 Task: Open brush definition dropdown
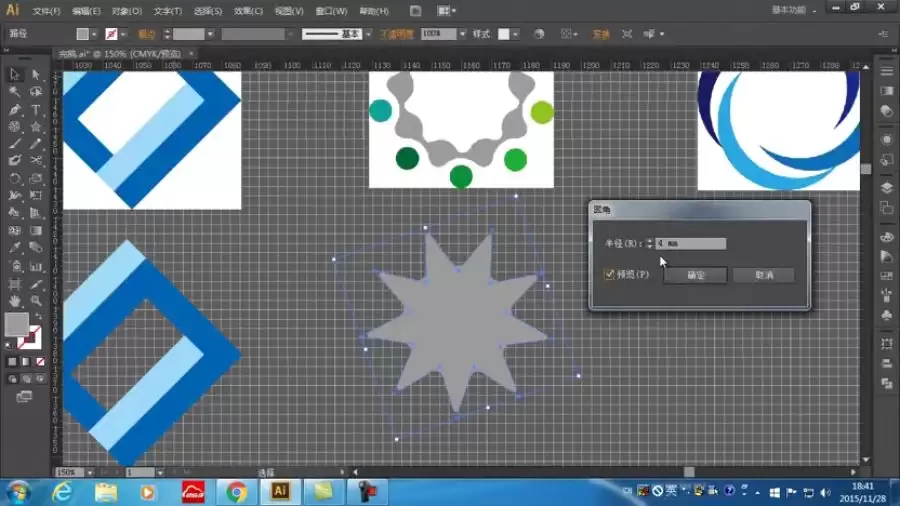[368, 34]
